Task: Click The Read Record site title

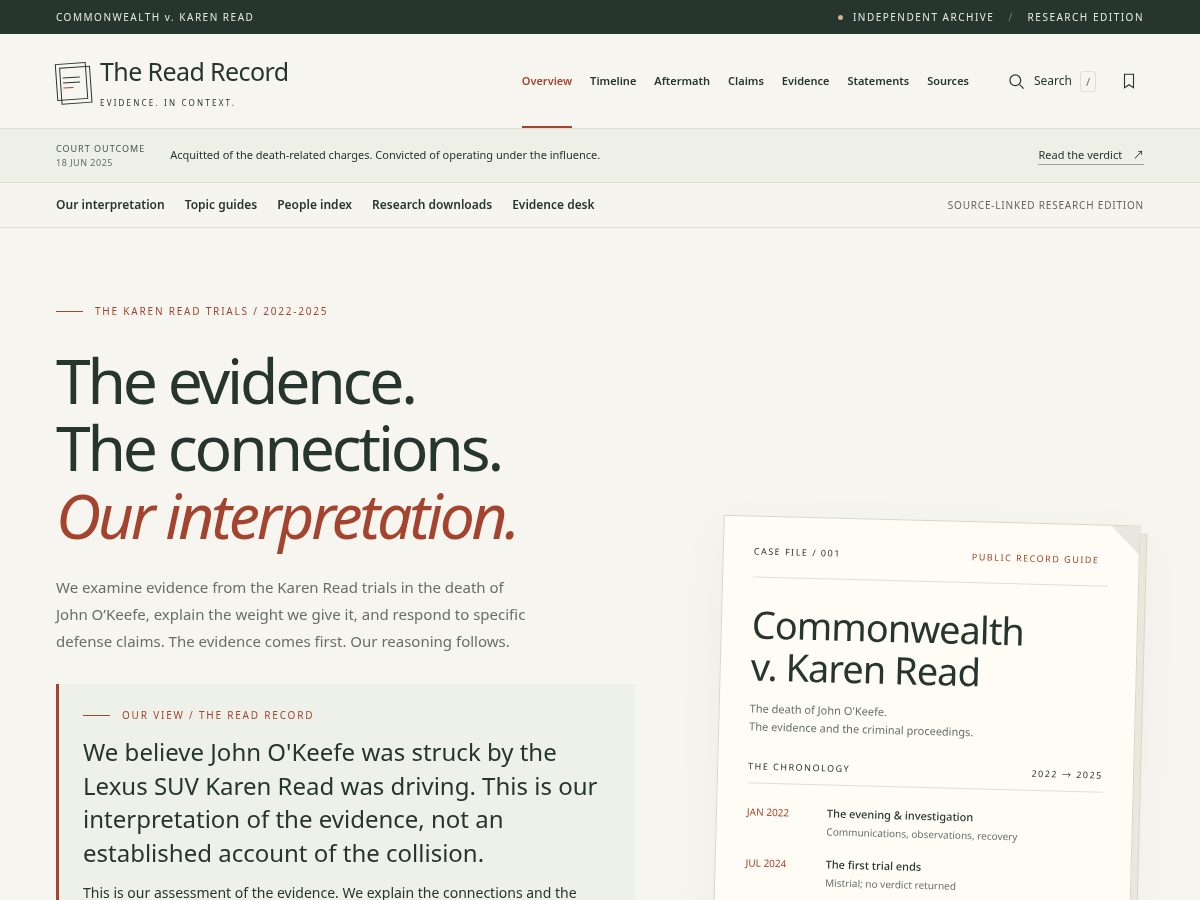Action: pos(194,72)
